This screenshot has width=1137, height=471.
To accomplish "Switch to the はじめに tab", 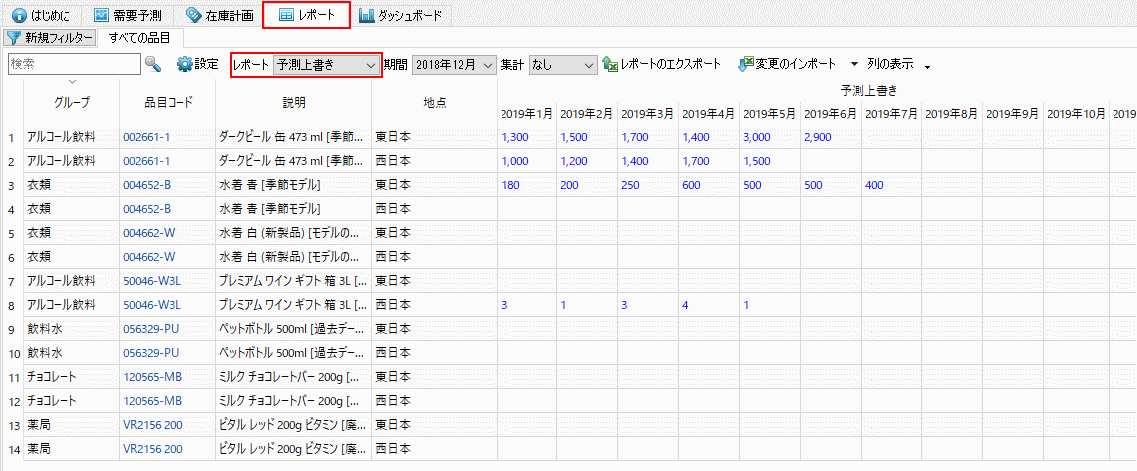I will (x=42, y=16).
